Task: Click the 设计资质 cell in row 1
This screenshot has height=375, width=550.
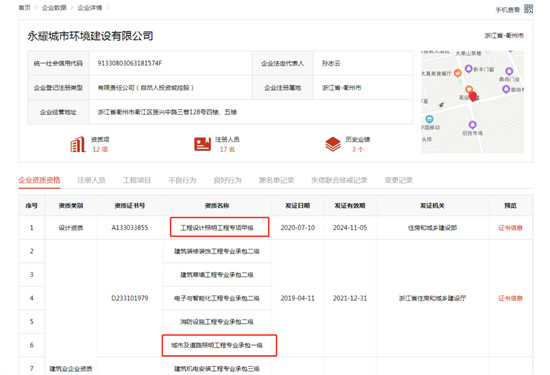Action: pyautogui.click(x=71, y=228)
